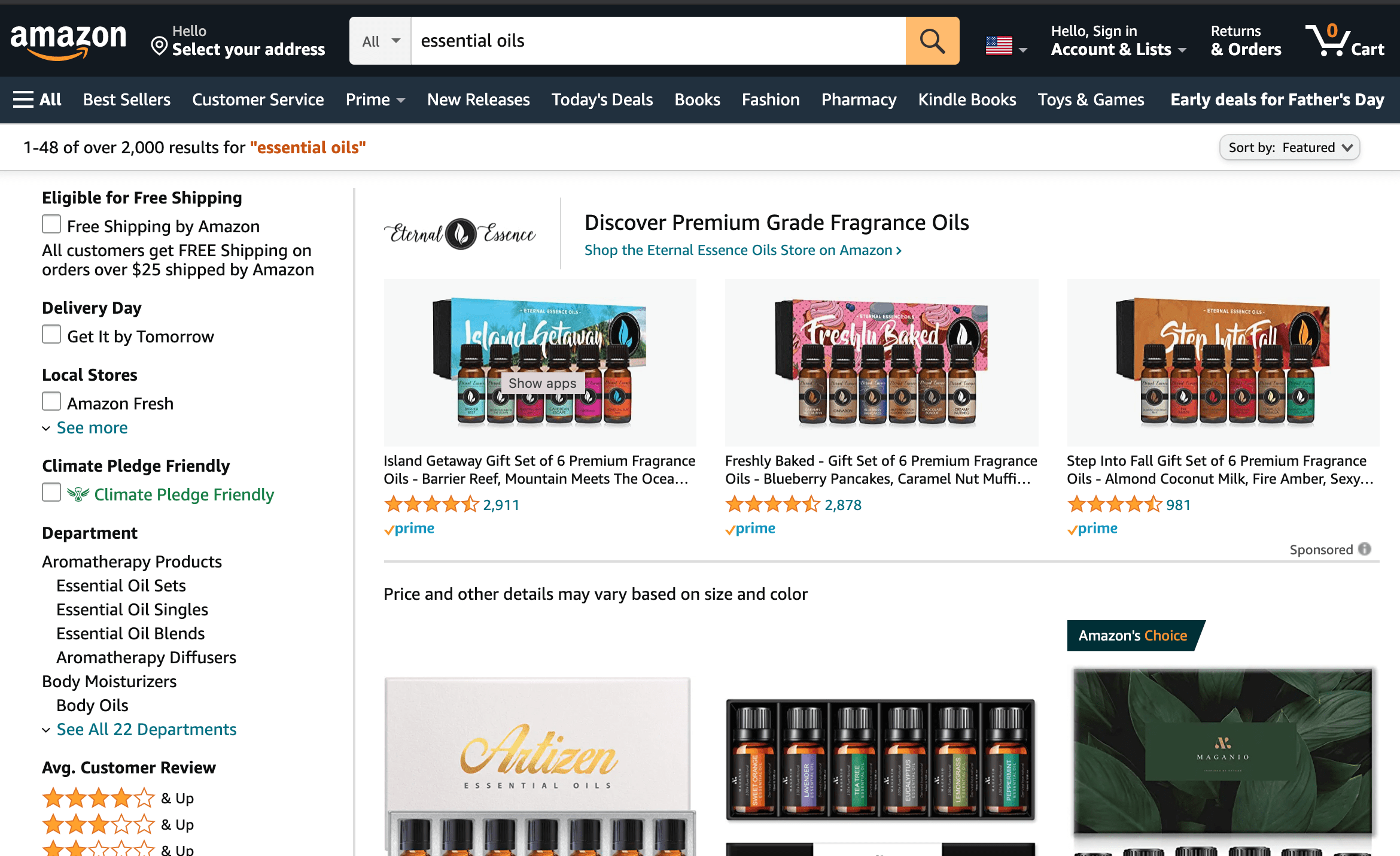The image size is (1400, 856).
Task: Select Essential Oil Blends department
Action: click(x=130, y=633)
